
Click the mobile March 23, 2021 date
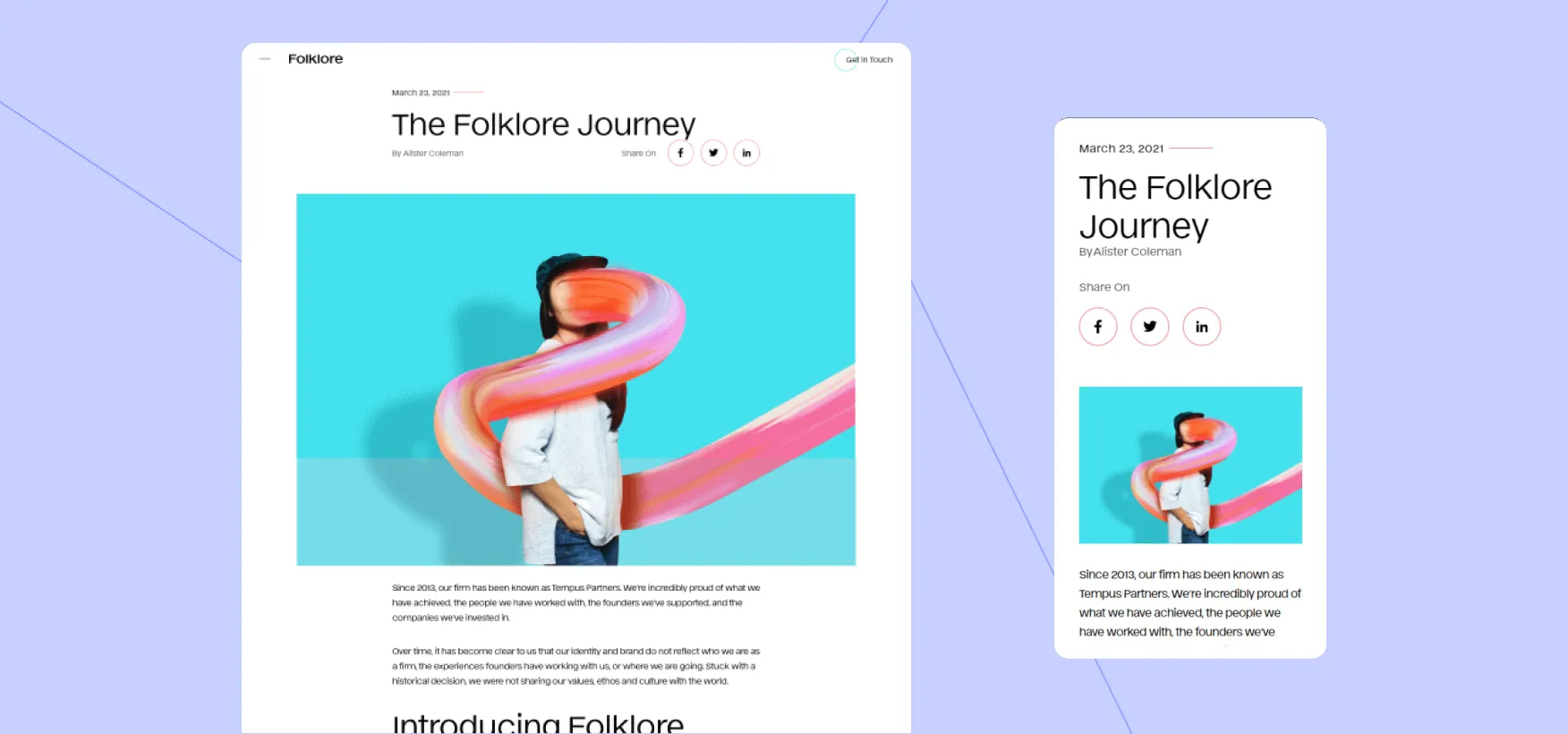pos(1121,149)
